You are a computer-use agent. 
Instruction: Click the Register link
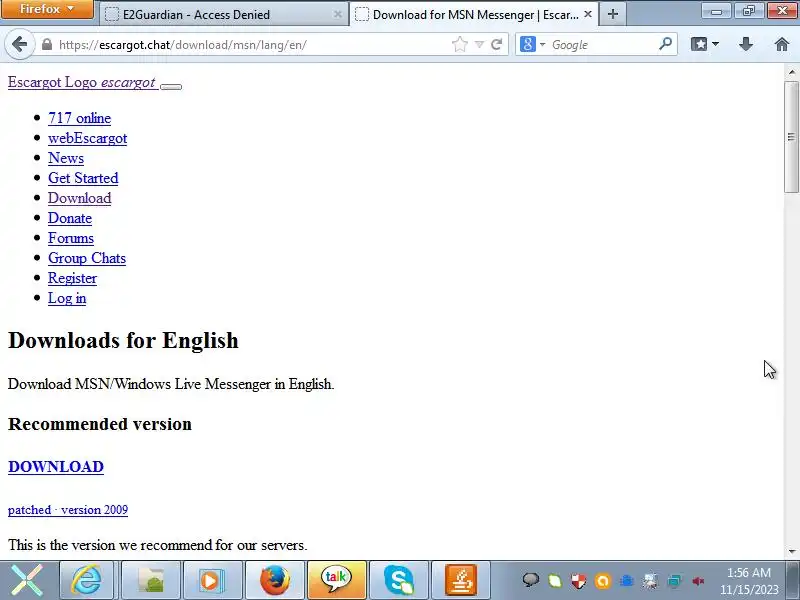(72, 278)
